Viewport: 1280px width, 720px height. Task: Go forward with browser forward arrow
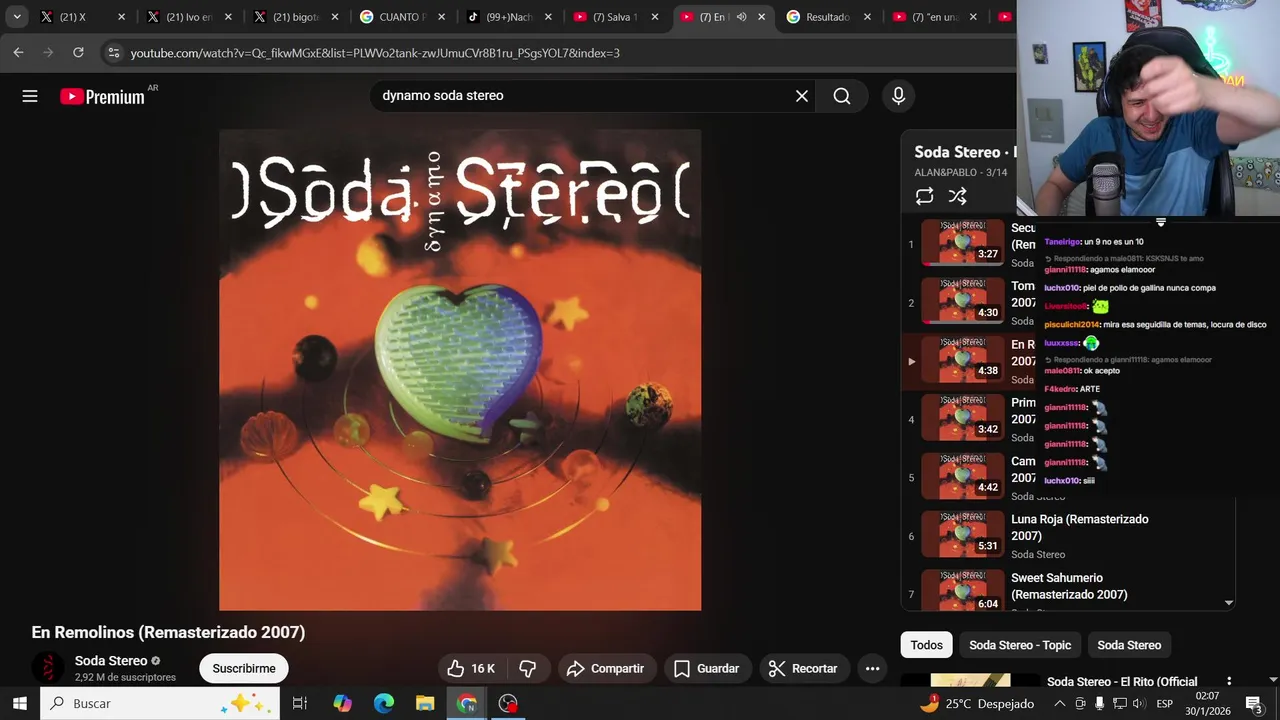48,52
